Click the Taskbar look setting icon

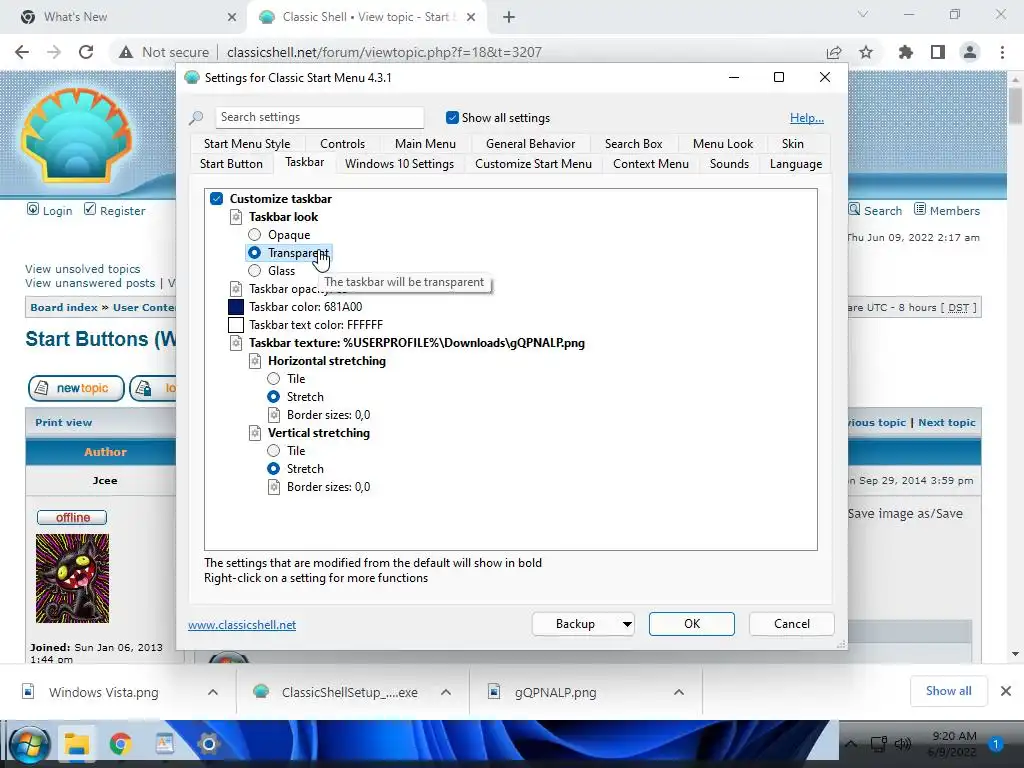[236, 217]
